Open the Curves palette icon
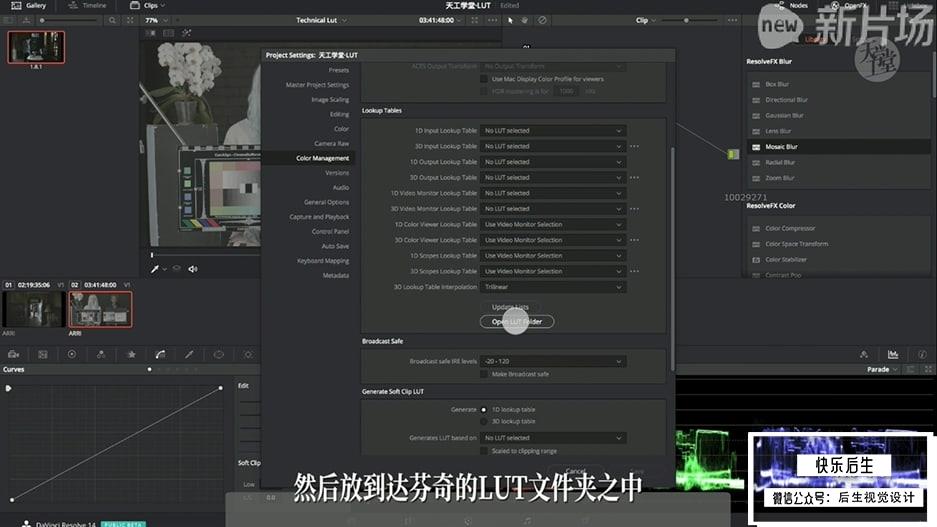The width and height of the screenshot is (937, 527). click(x=160, y=354)
